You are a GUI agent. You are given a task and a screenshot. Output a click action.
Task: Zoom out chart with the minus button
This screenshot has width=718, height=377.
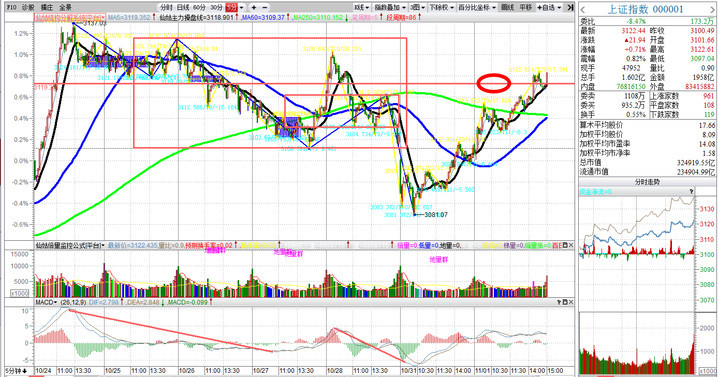264,7
